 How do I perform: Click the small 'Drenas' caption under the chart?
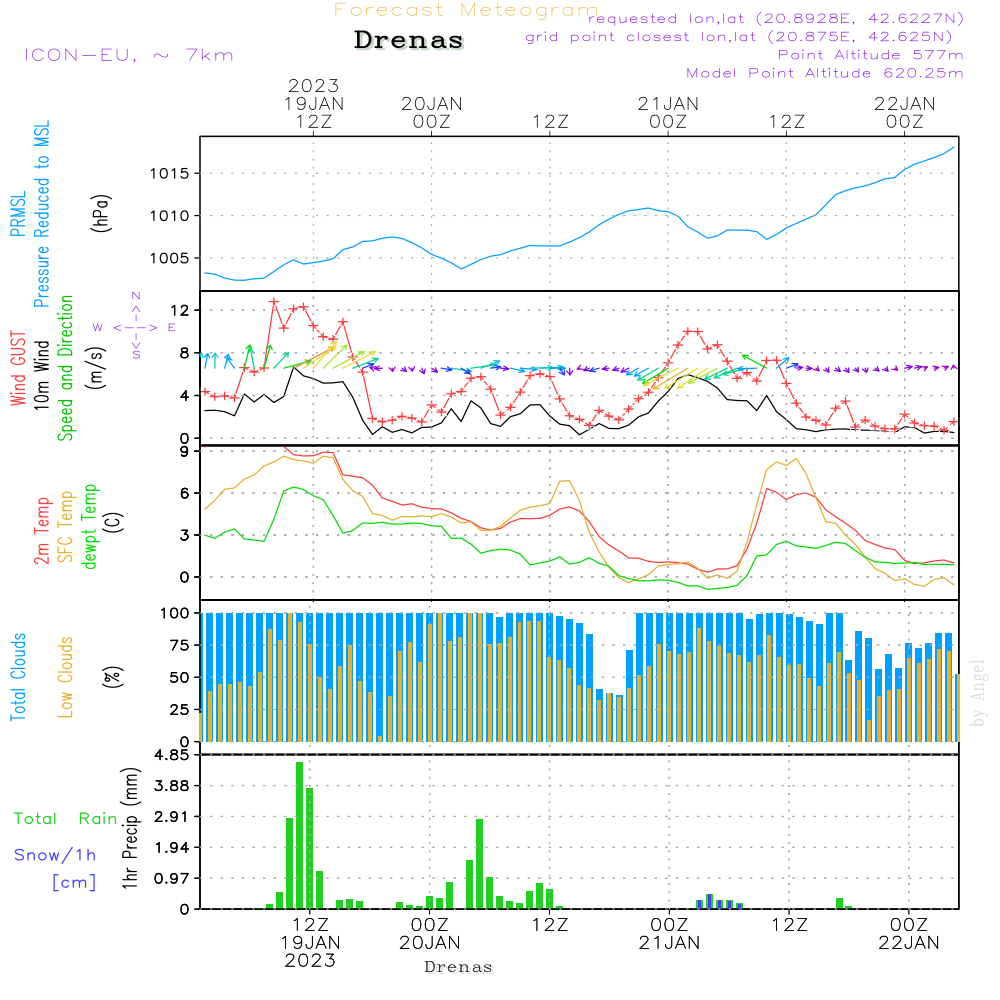pos(459,967)
